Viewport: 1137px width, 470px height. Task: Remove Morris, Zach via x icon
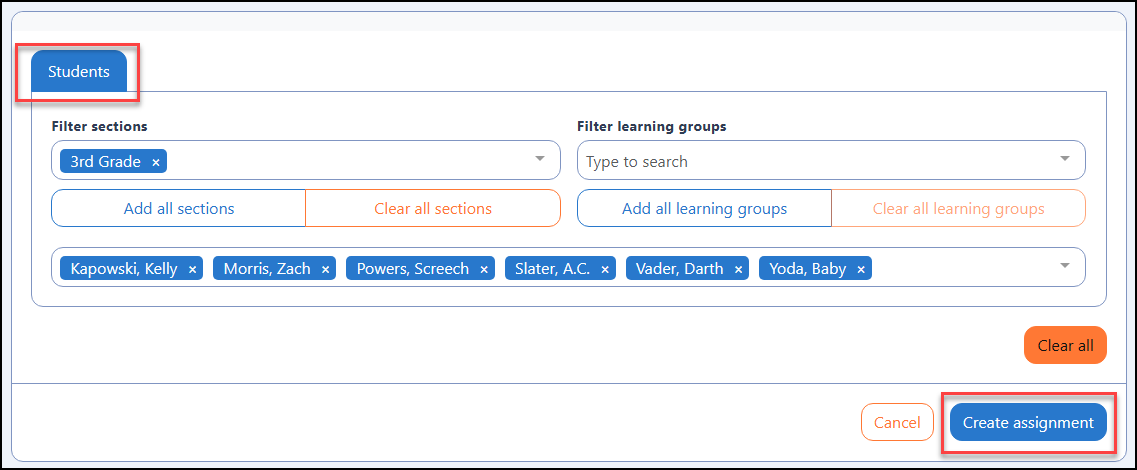[326, 269]
